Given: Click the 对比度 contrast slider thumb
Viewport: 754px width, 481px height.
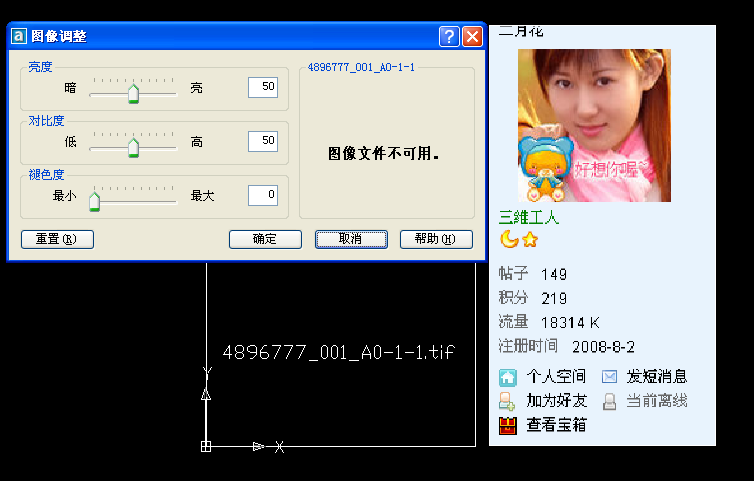Looking at the screenshot, I should (x=133, y=147).
